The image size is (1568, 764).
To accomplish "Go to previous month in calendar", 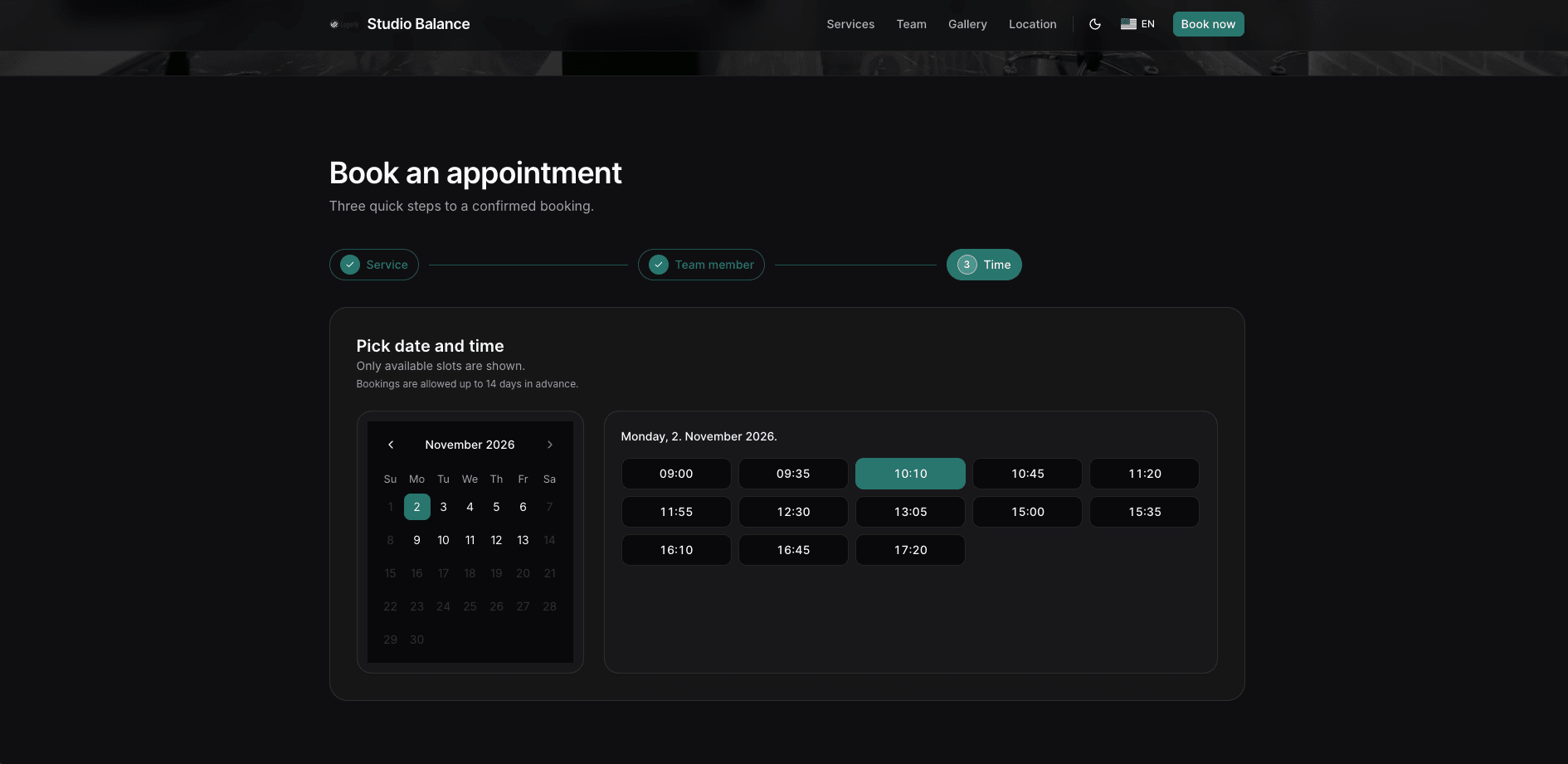I will pyautogui.click(x=391, y=445).
